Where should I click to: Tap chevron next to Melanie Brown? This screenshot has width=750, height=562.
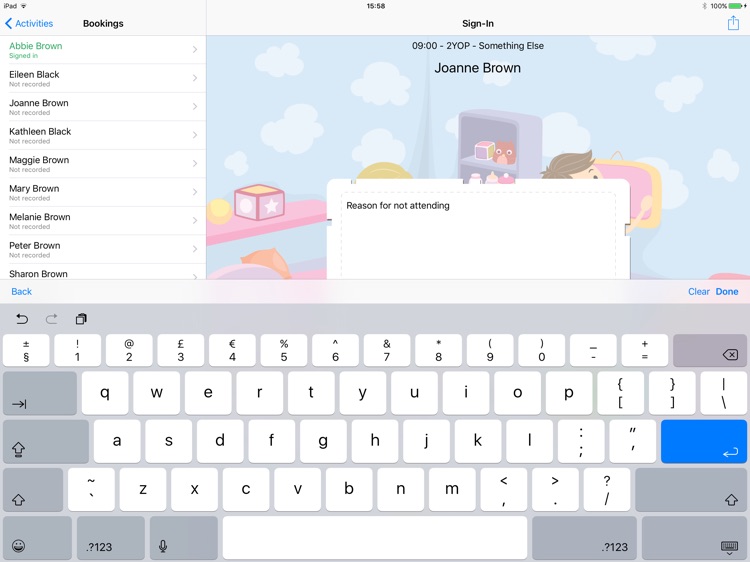pyautogui.click(x=195, y=220)
